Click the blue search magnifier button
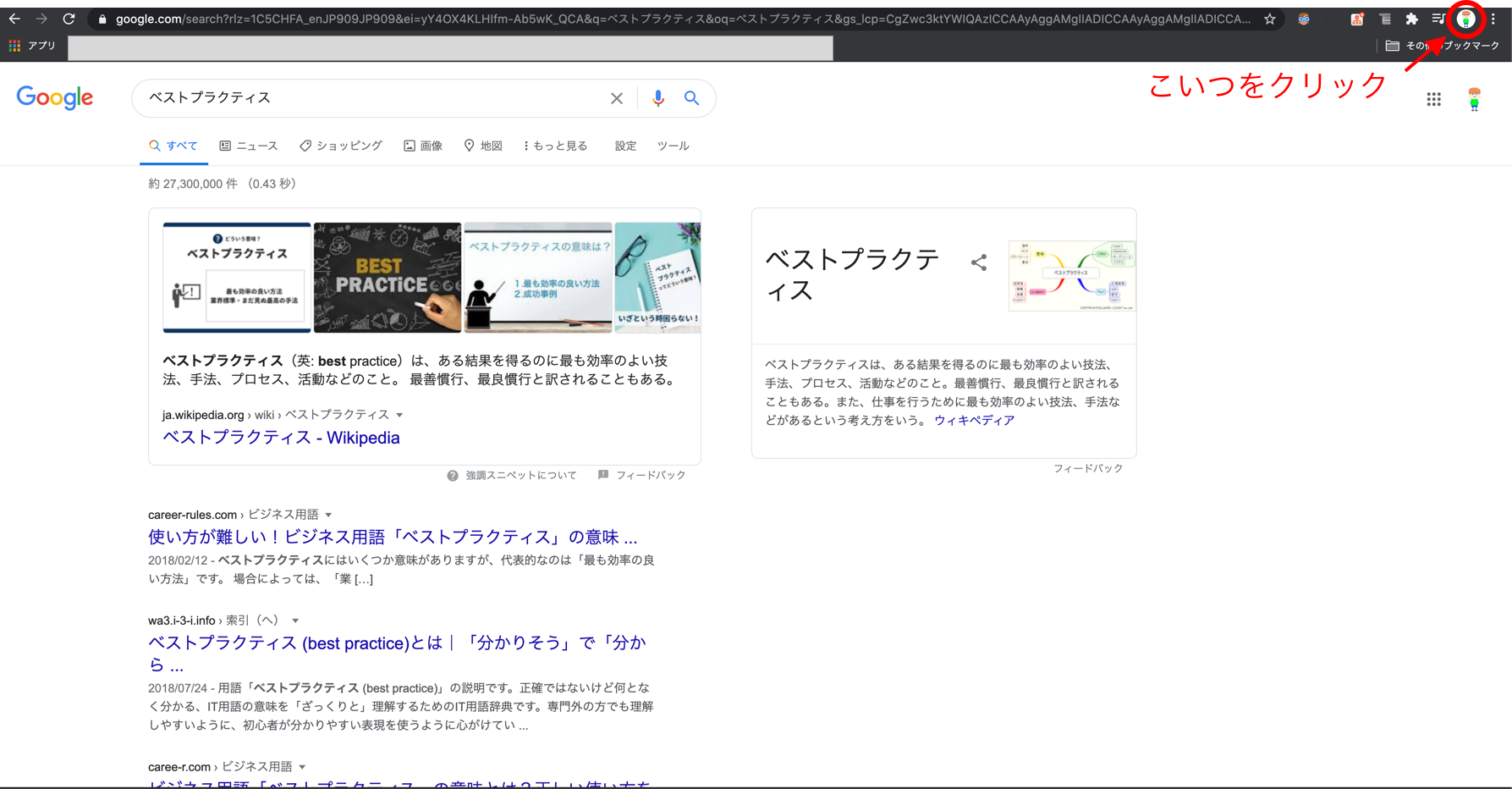The width and height of the screenshot is (1512, 789). pyautogui.click(x=691, y=98)
